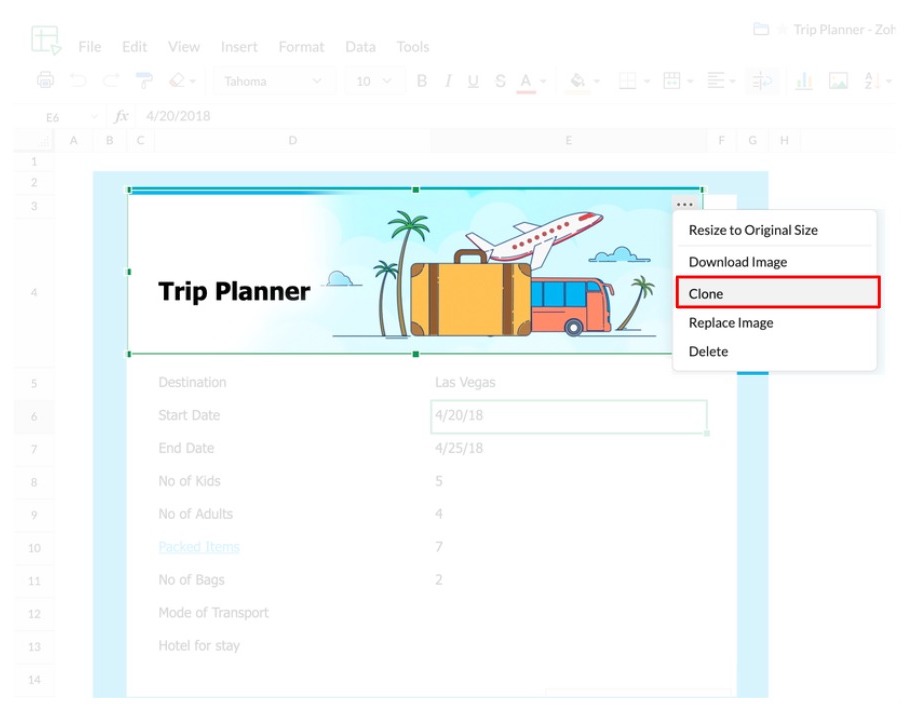Click the folder icon beside Trip Planner title
Image resolution: width=906 pixels, height=709 pixels.
click(761, 29)
